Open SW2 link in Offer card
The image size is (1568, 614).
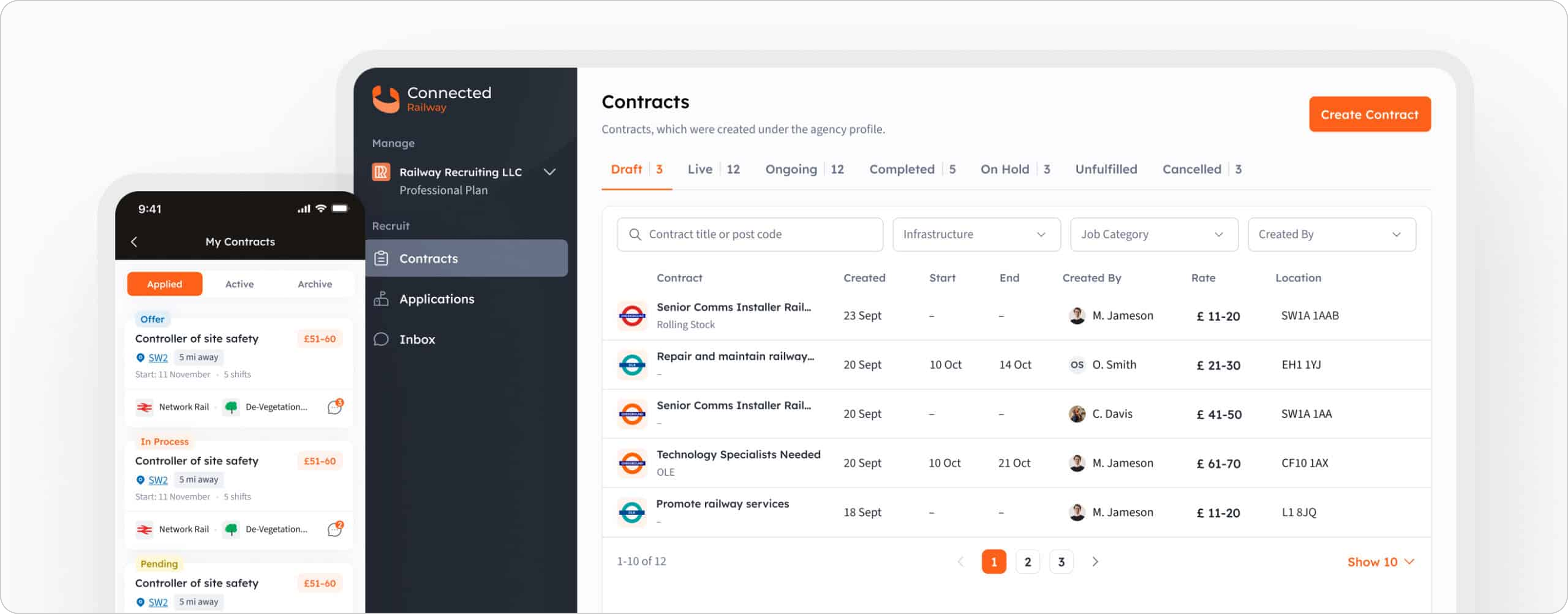[158, 358]
